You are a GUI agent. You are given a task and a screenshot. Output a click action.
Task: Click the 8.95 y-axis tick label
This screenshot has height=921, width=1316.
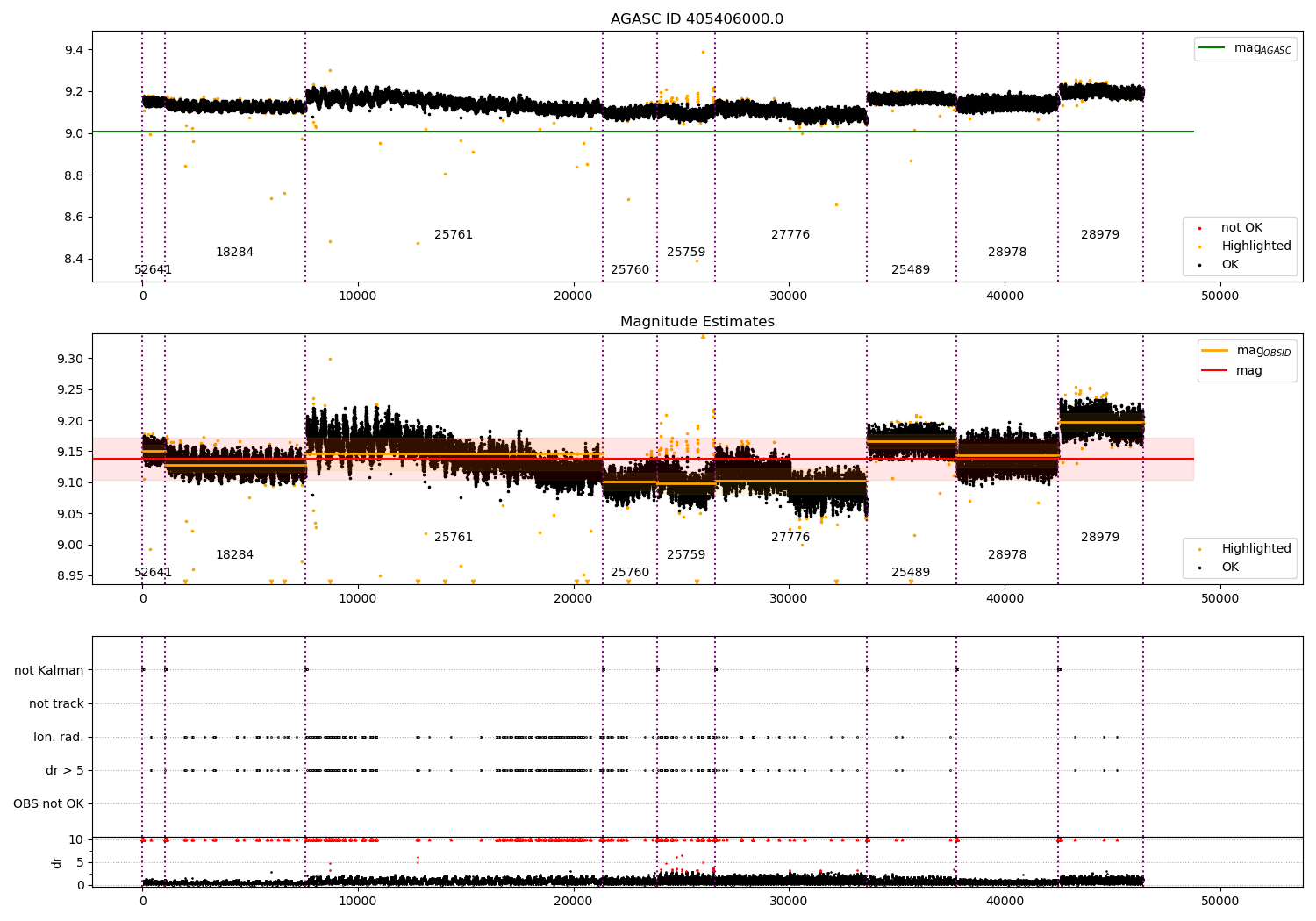tap(70, 576)
